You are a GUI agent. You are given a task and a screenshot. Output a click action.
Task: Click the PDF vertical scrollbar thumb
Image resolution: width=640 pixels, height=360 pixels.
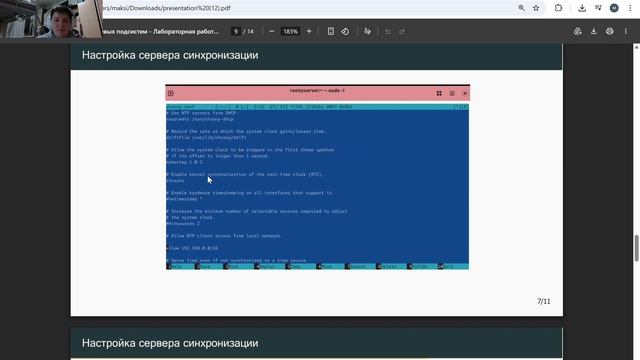point(636,248)
